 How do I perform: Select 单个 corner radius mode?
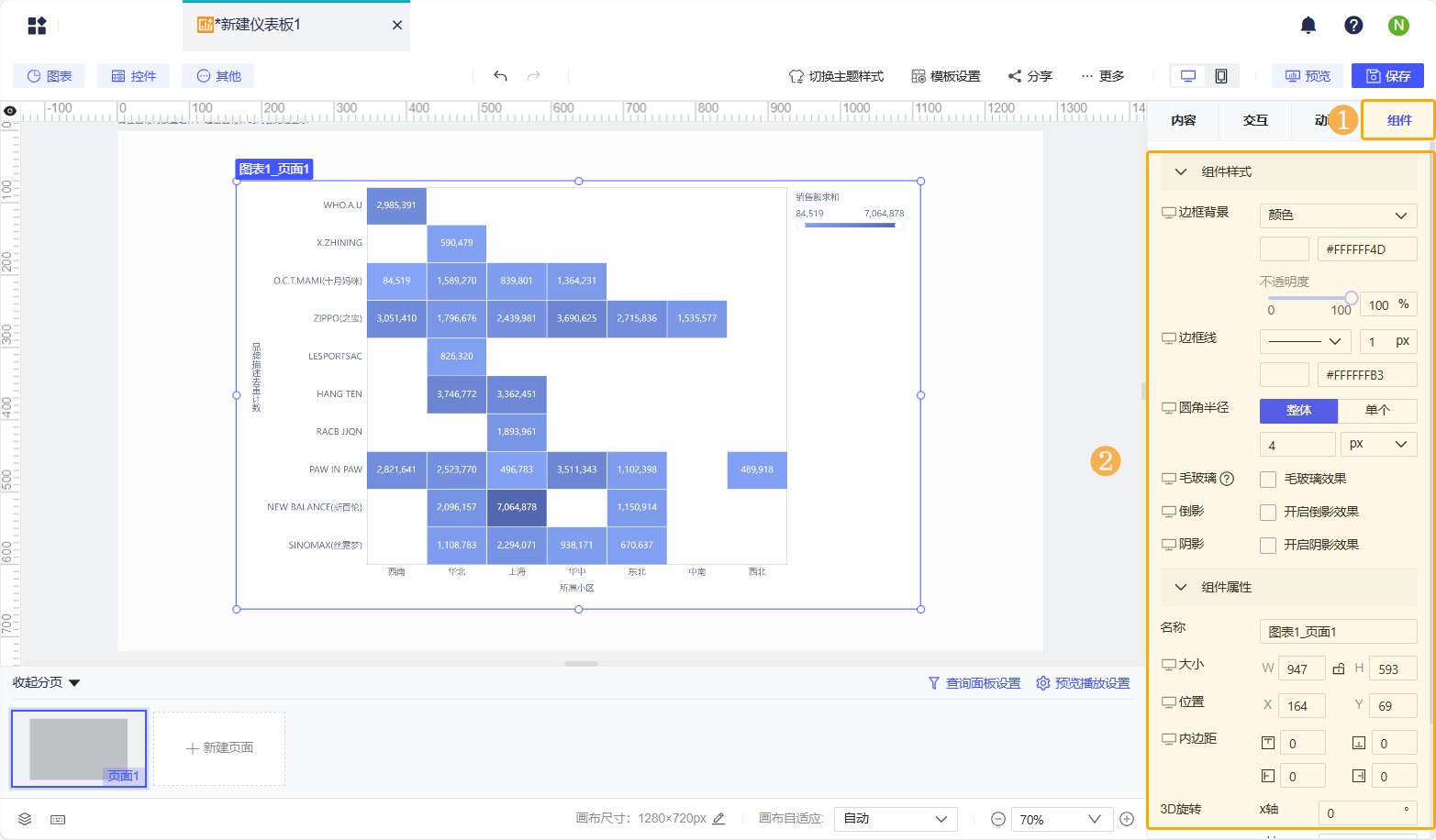(x=1377, y=411)
